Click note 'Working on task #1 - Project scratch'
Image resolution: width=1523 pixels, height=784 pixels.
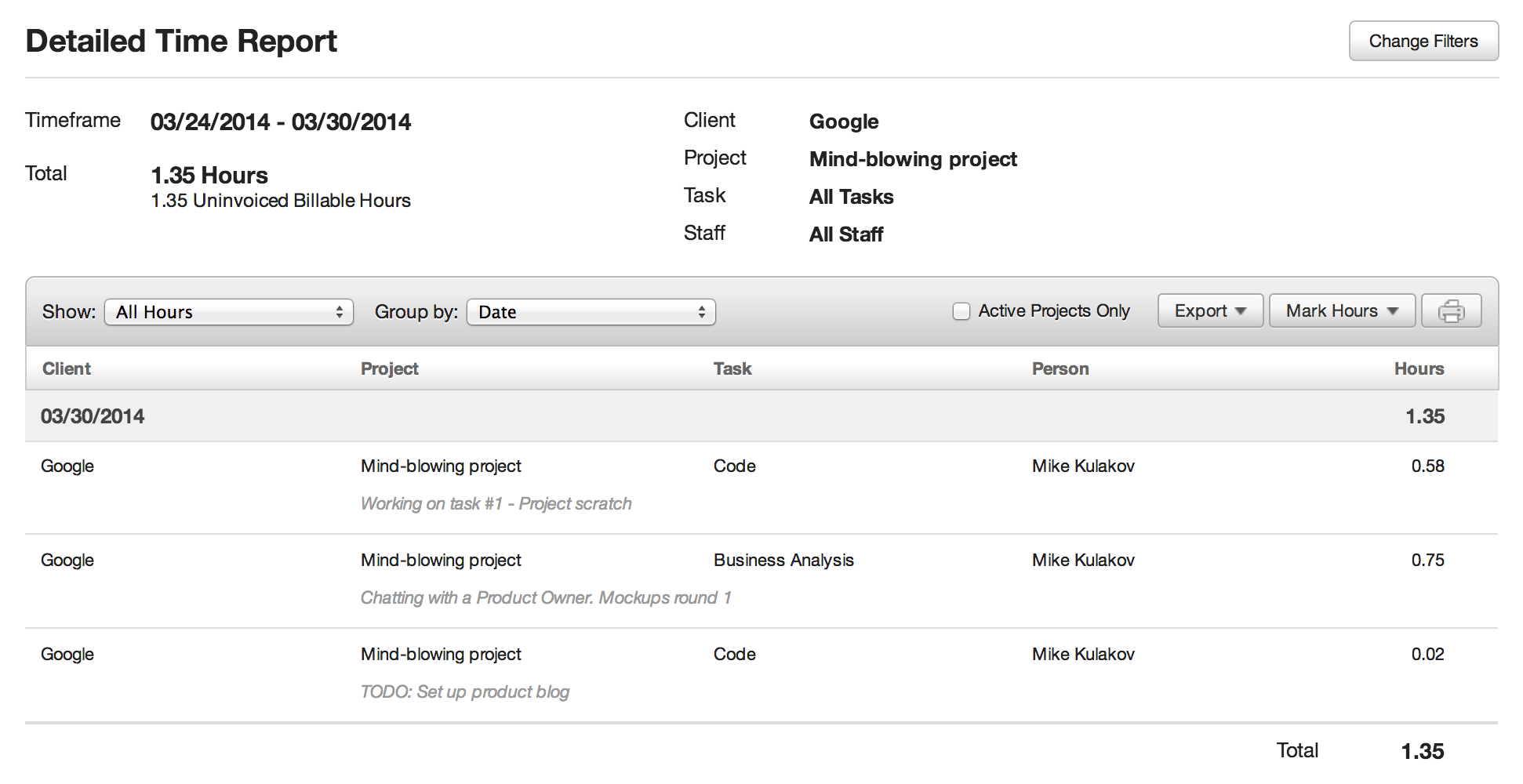[496, 503]
